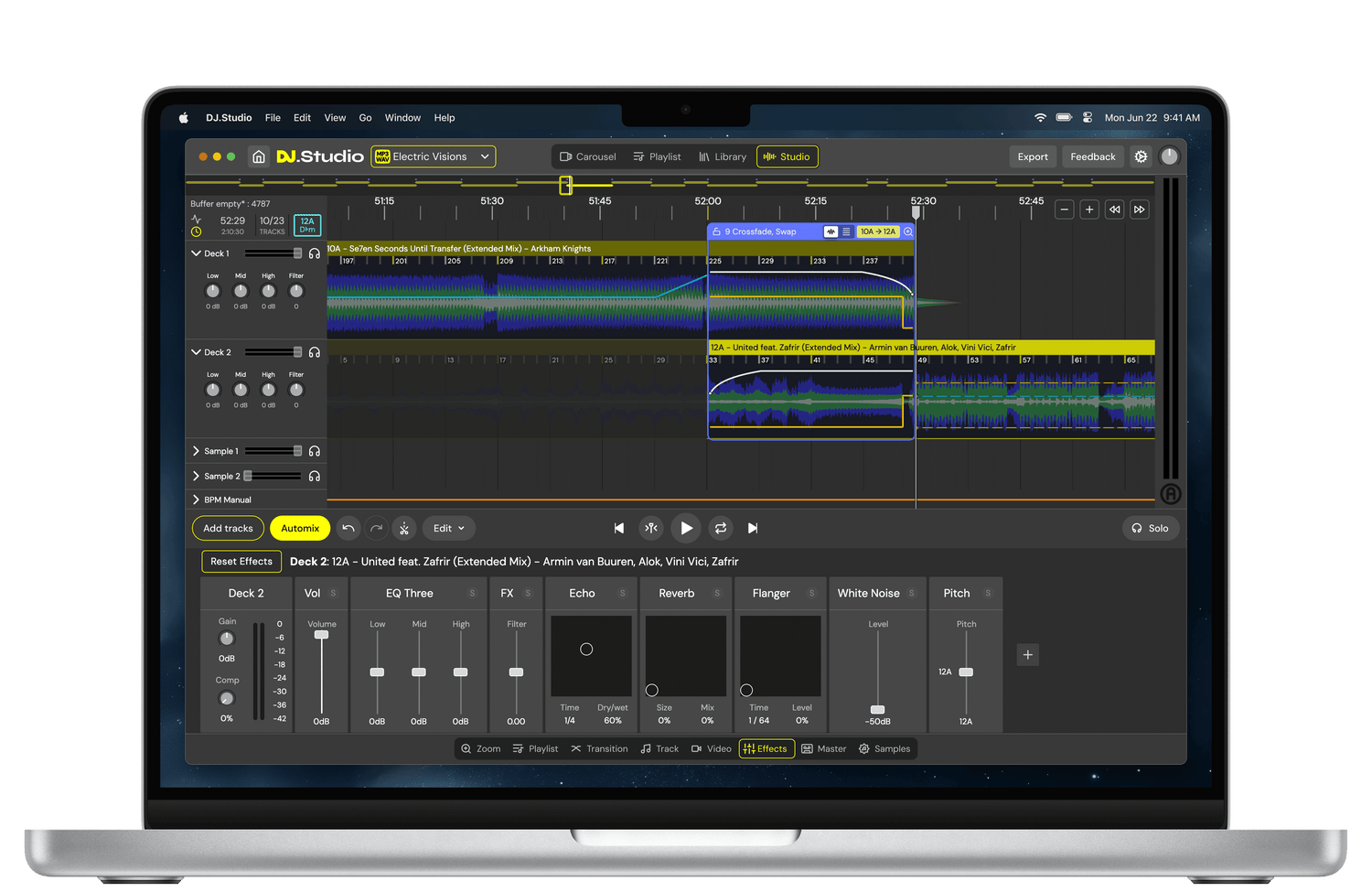Click the Automix button
1372x892 pixels.
tap(300, 528)
